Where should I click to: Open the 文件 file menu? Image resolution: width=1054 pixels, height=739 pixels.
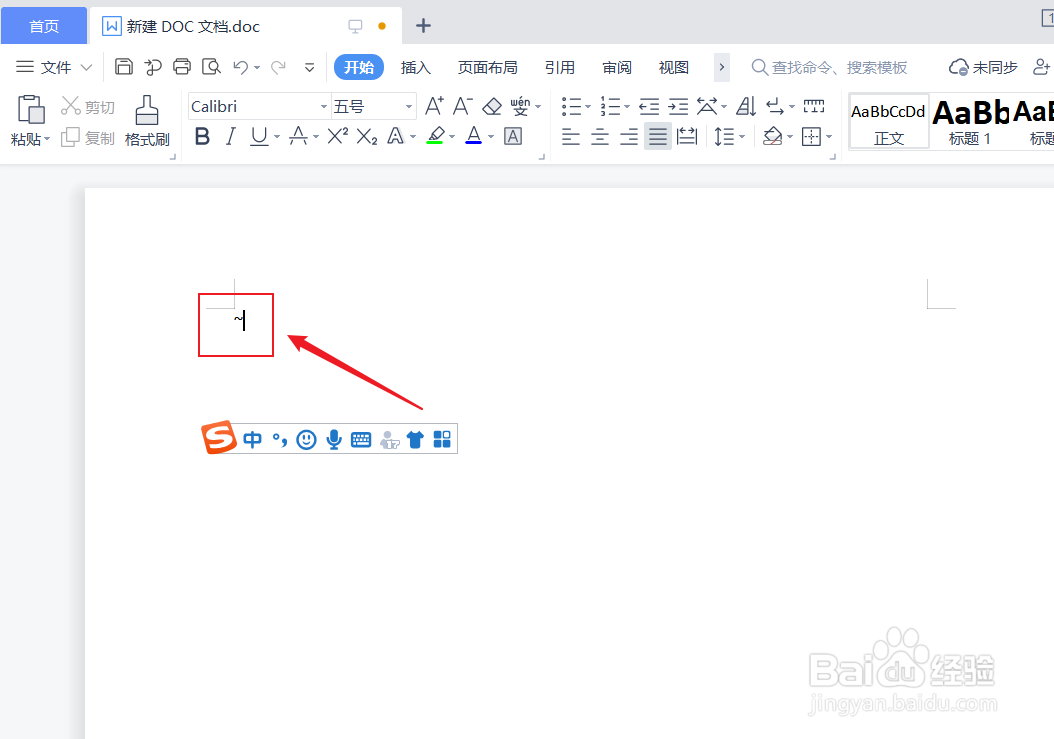(x=53, y=67)
